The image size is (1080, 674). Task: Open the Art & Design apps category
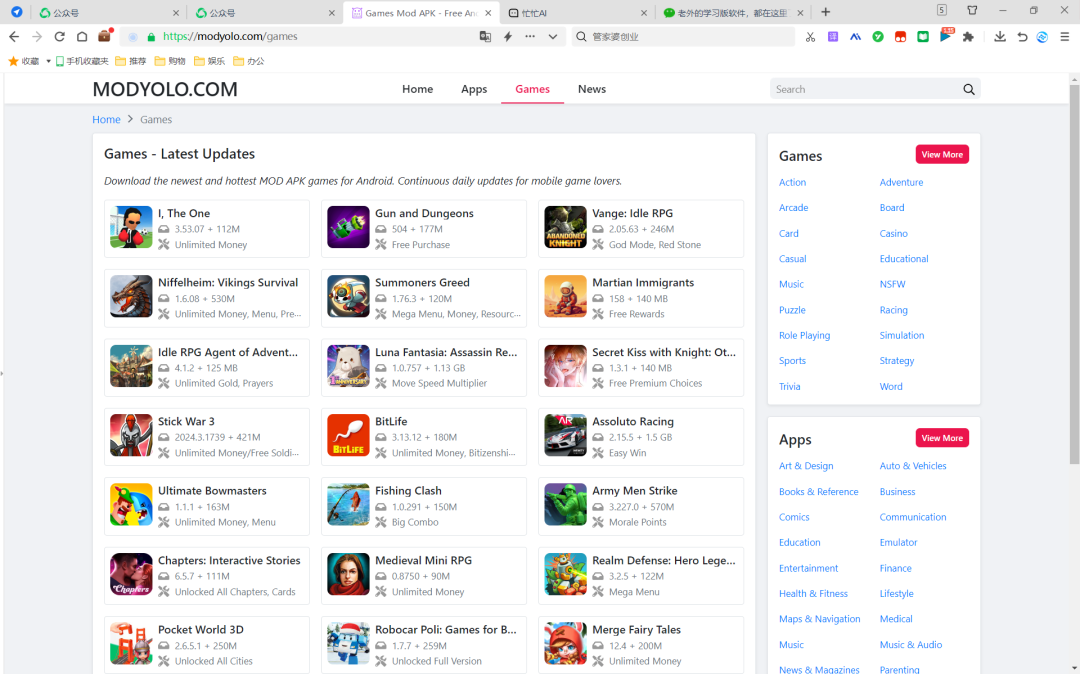pyautogui.click(x=806, y=466)
